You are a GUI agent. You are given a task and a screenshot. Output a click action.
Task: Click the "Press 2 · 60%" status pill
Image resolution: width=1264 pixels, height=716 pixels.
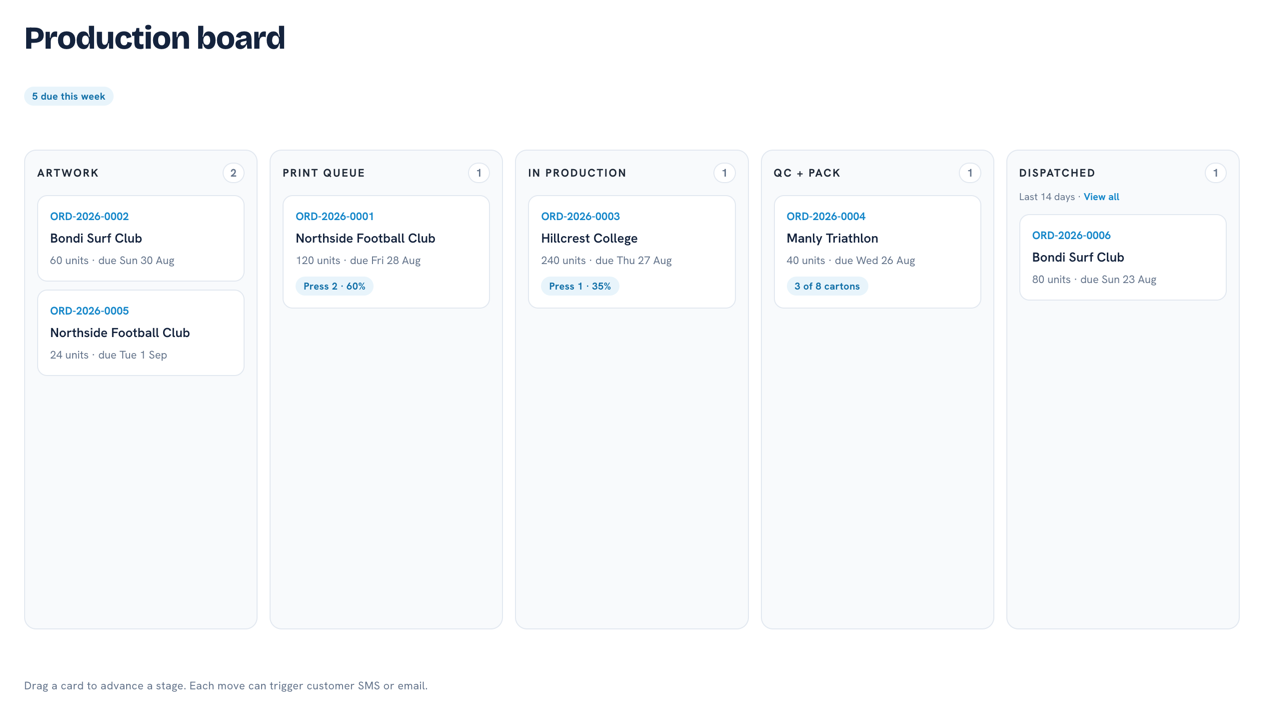(334, 286)
